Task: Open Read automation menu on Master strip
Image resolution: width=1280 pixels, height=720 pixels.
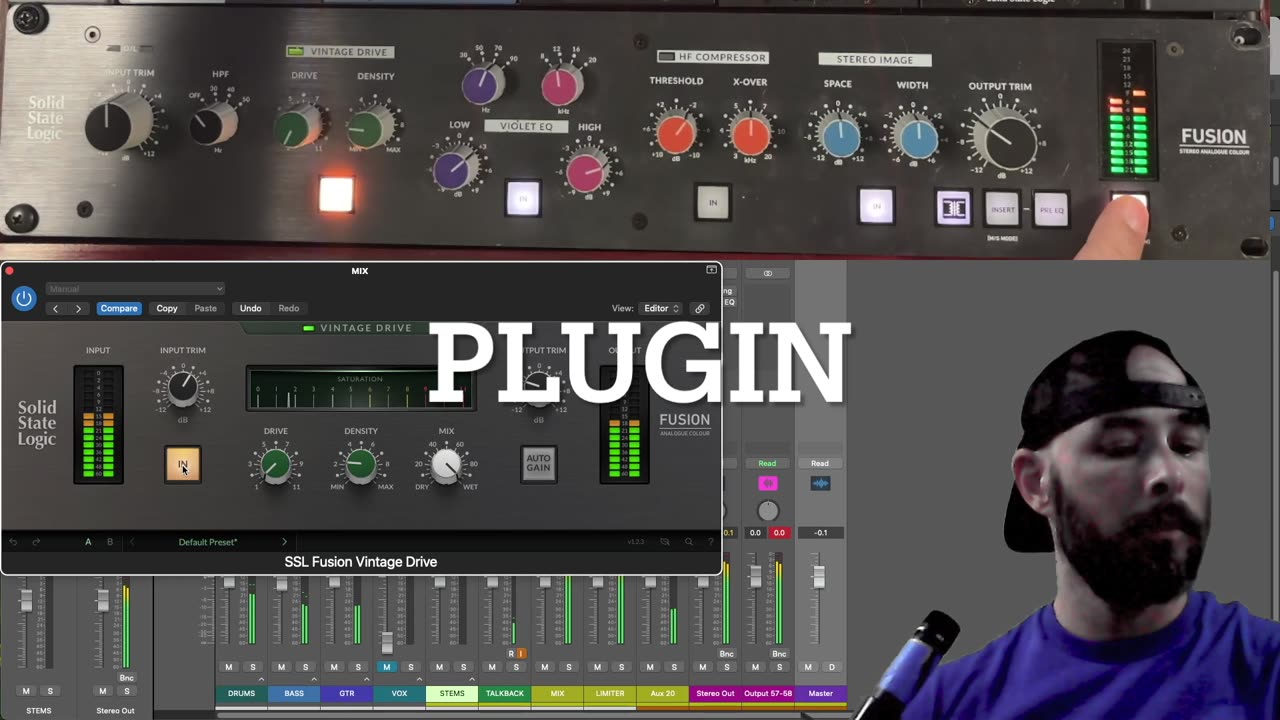Action: click(x=820, y=463)
